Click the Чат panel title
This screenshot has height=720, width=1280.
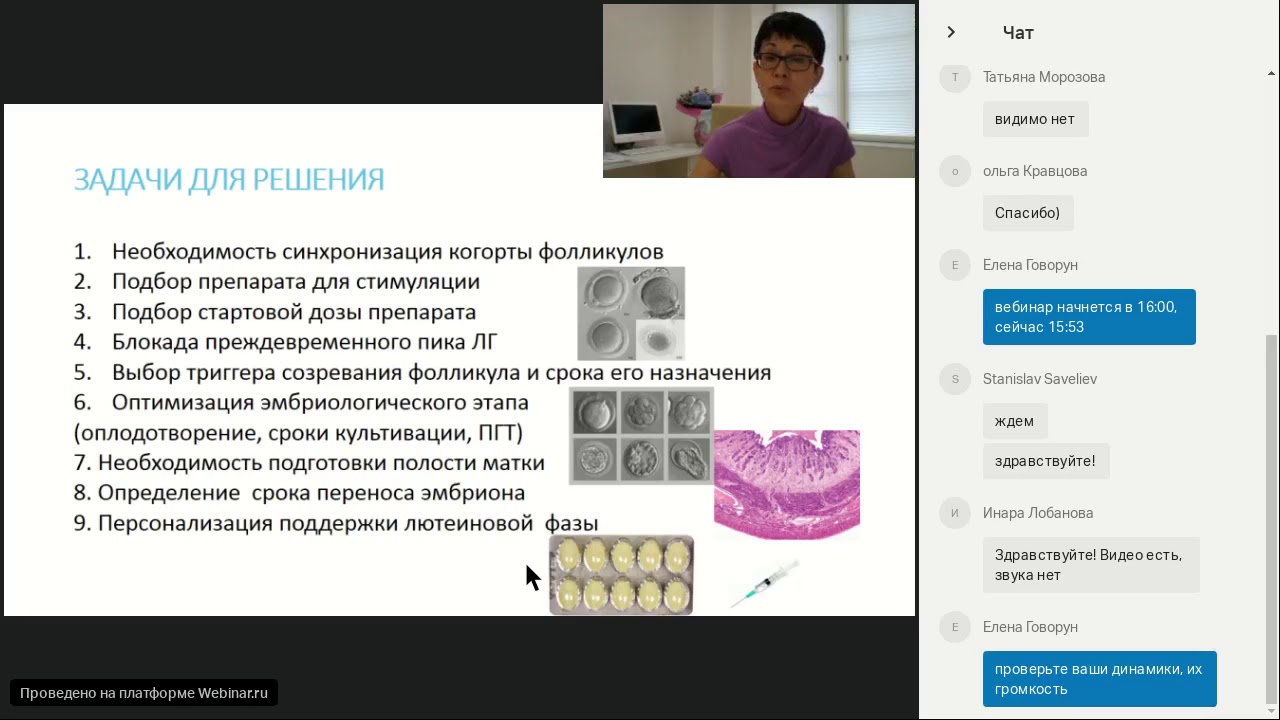coord(1018,33)
